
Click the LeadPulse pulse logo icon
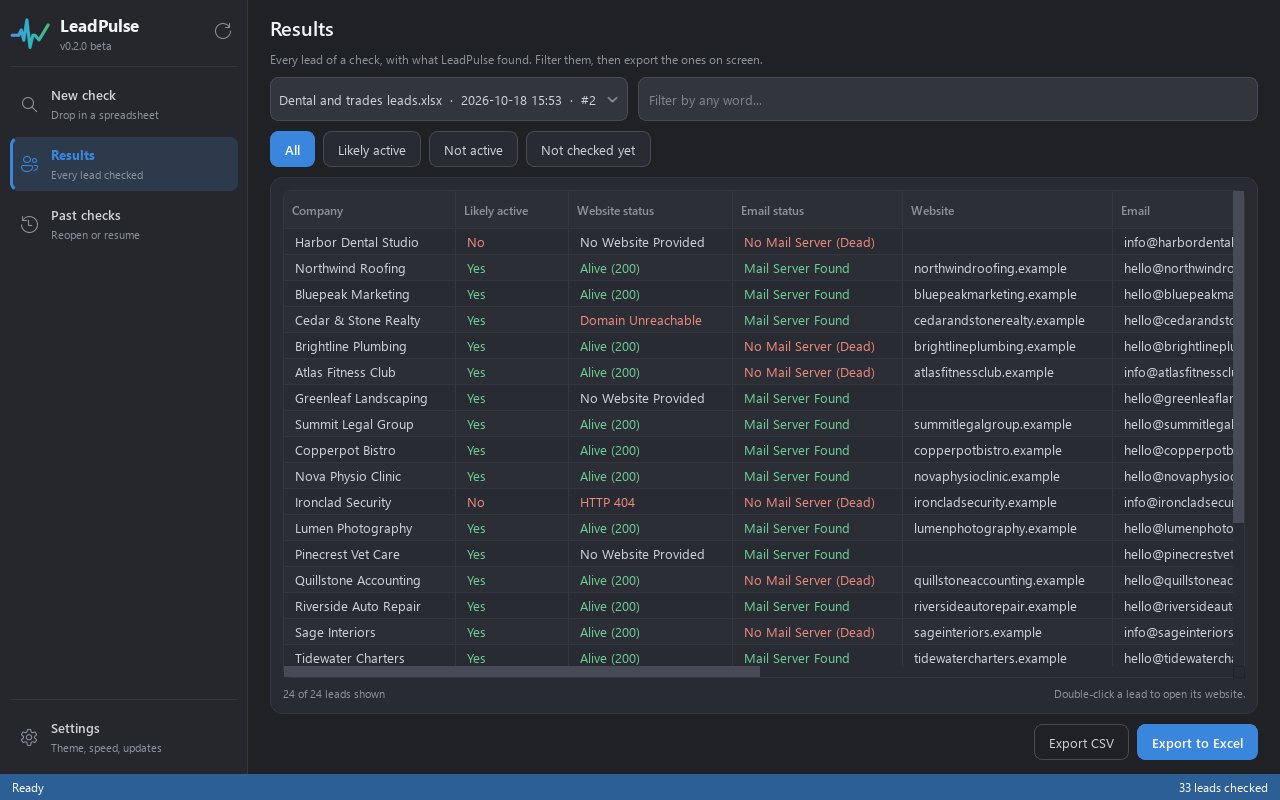(x=30, y=34)
